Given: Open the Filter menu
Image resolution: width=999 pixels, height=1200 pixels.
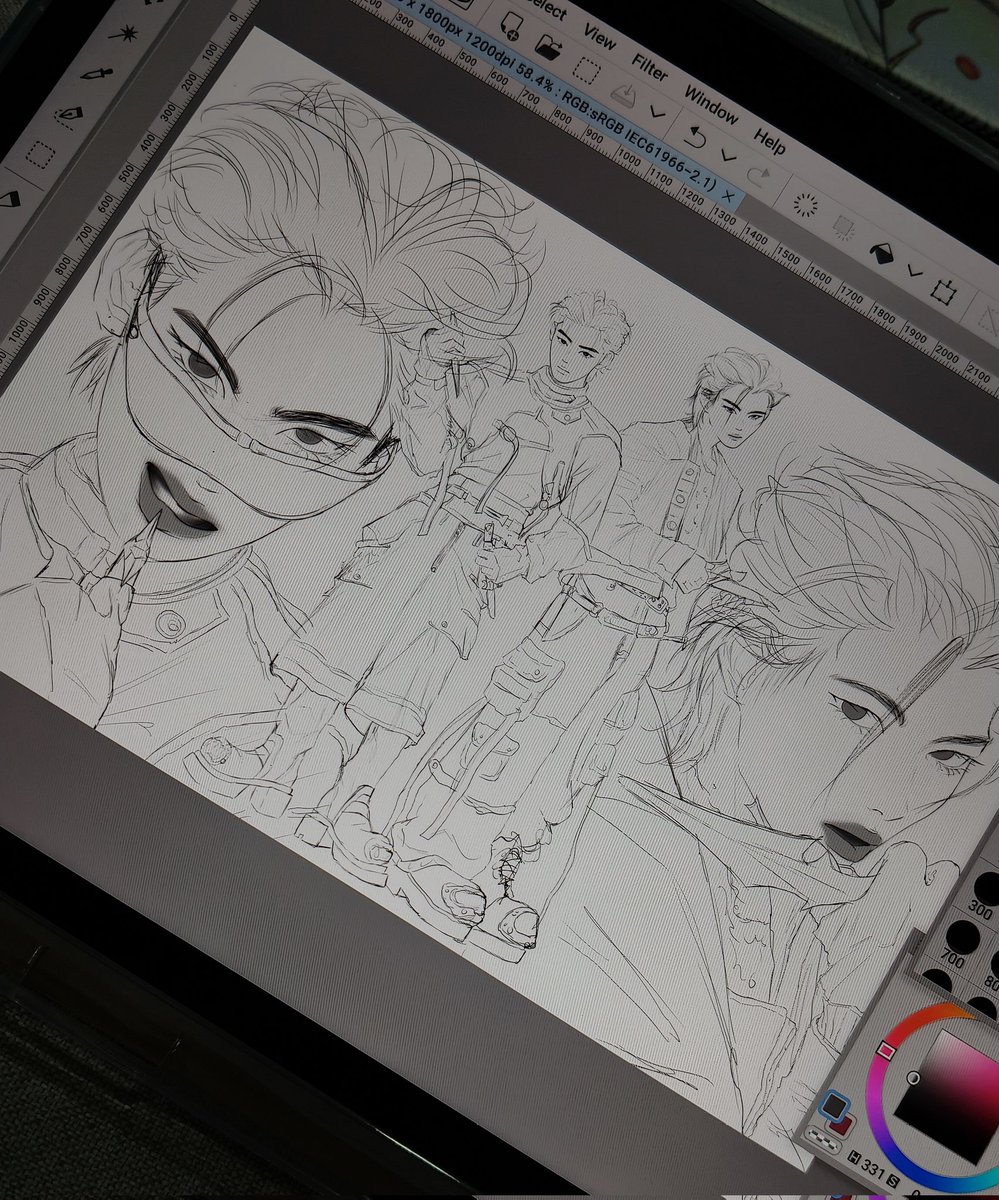Looking at the screenshot, I should coord(650,69).
